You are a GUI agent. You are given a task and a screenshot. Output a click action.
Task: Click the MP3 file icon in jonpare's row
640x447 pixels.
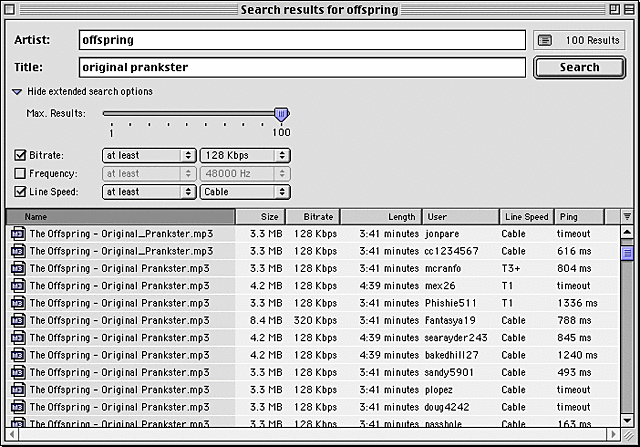click(x=18, y=234)
